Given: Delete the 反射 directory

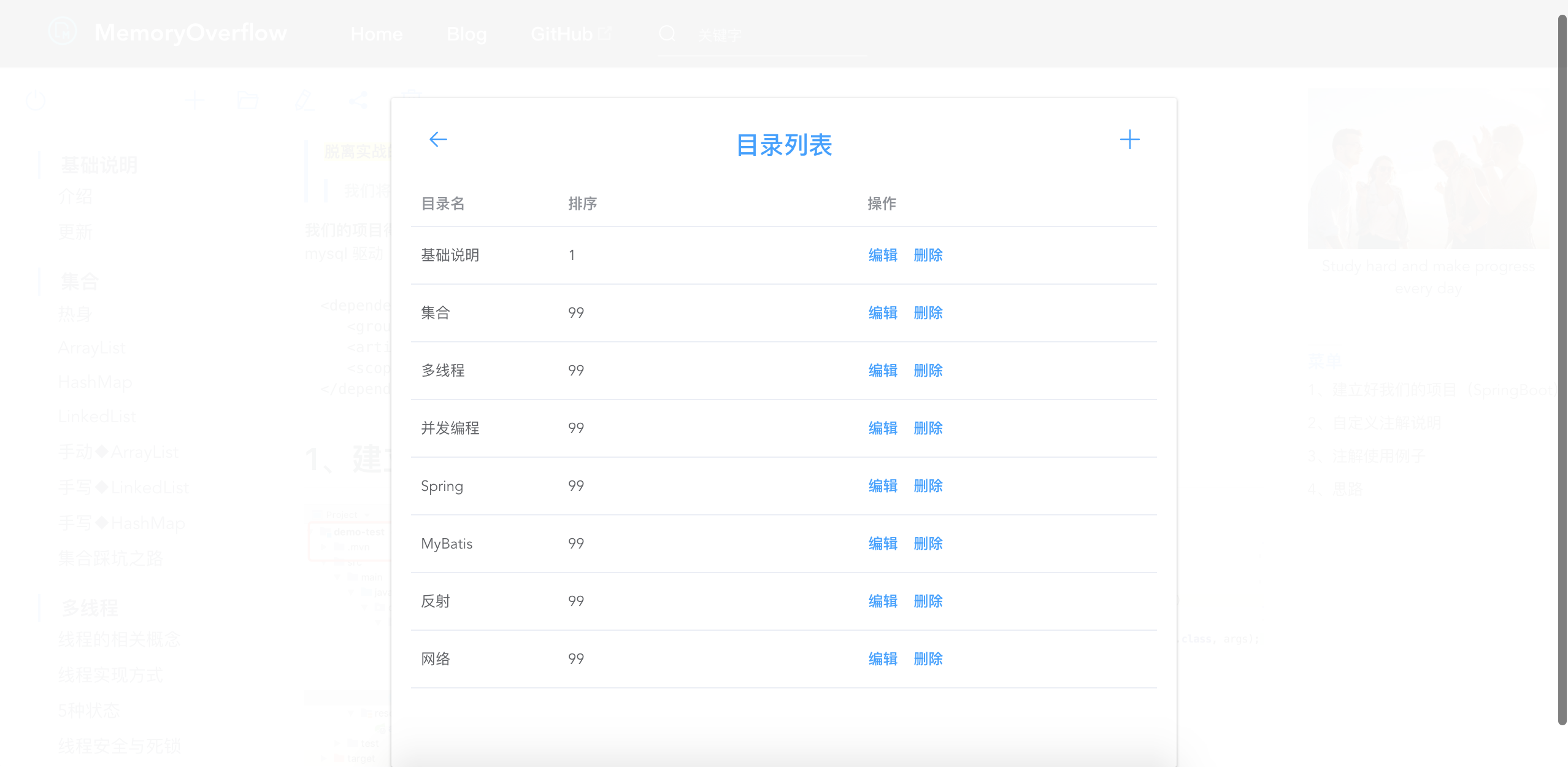Looking at the screenshot, I should click(928, 601).
